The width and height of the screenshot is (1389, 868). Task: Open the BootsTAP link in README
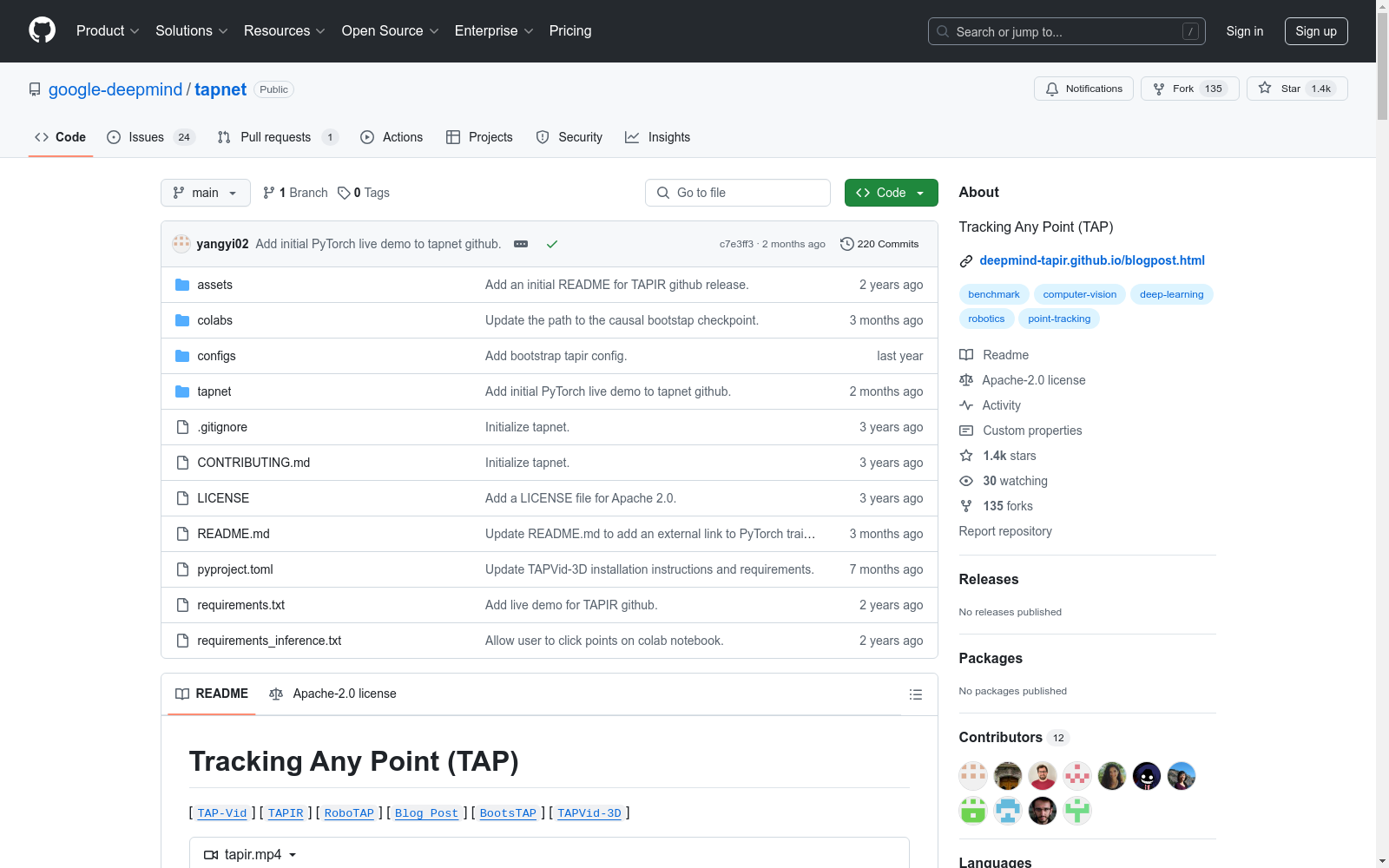pyautogui.click(x=508, y=813)
